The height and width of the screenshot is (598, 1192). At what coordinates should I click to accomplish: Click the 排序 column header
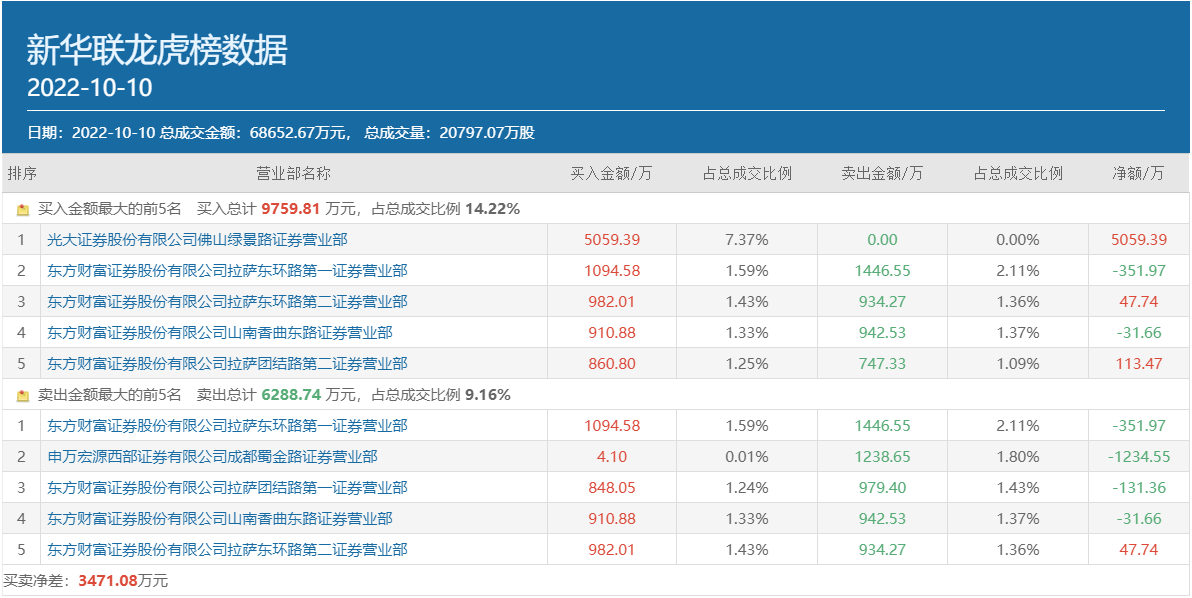(22, 174)
